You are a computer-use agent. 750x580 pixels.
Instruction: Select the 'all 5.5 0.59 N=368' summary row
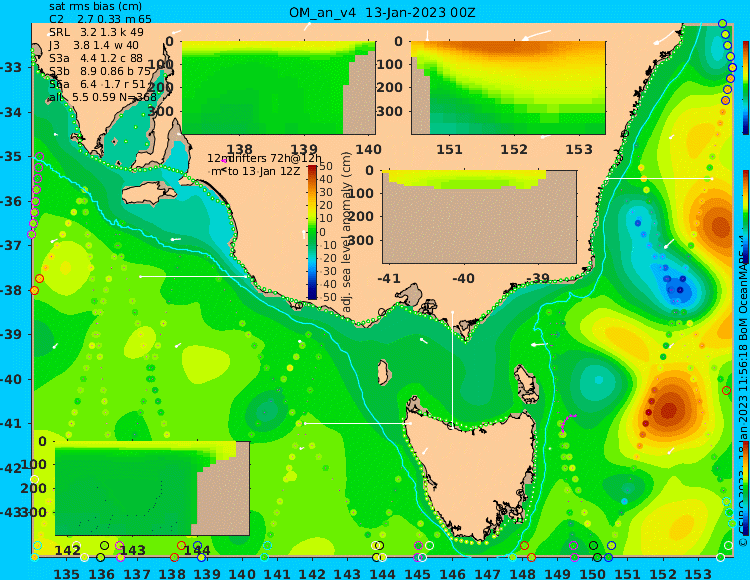(103, 97)
